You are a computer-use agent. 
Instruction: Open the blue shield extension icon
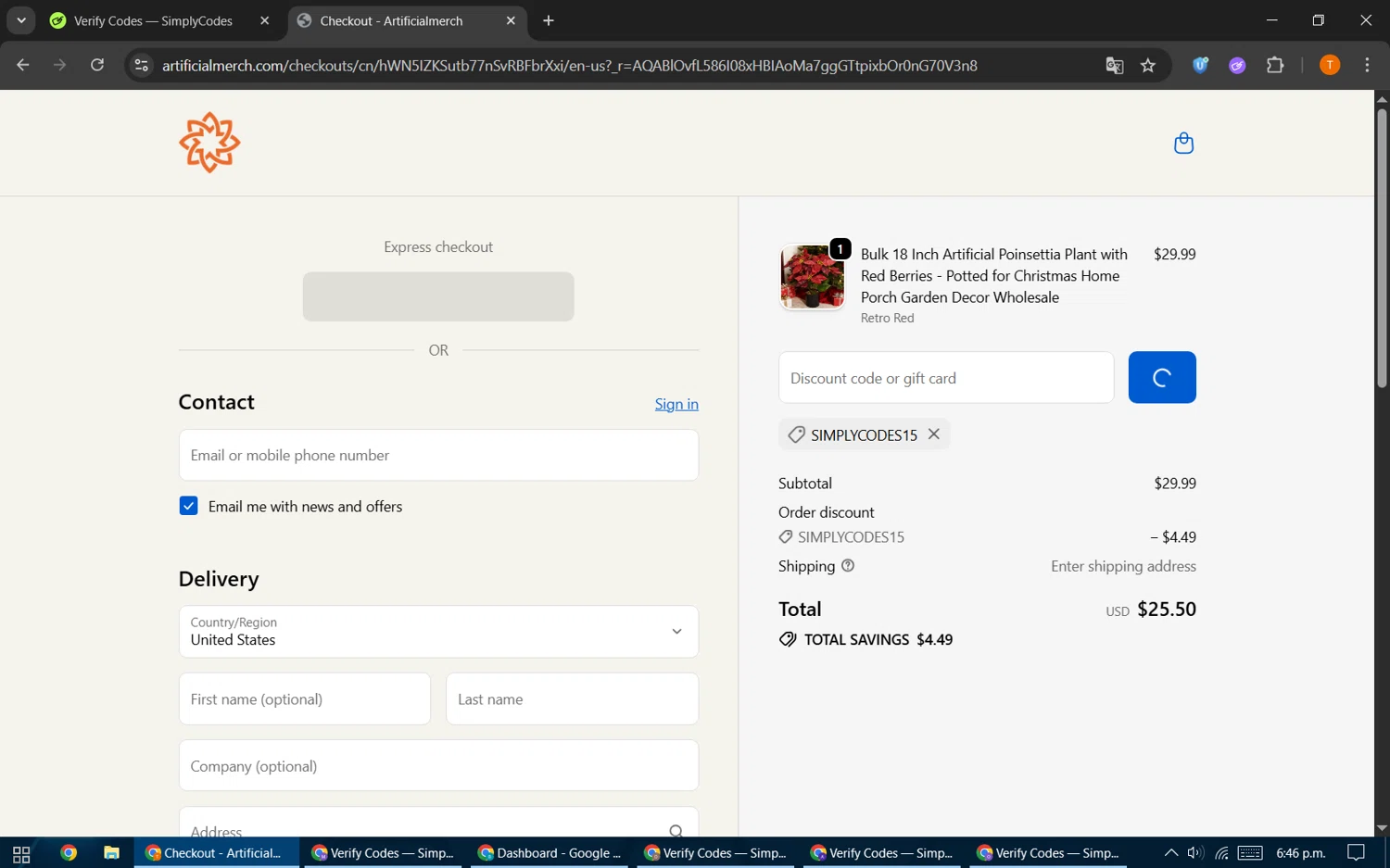(x=1200, y=65)
